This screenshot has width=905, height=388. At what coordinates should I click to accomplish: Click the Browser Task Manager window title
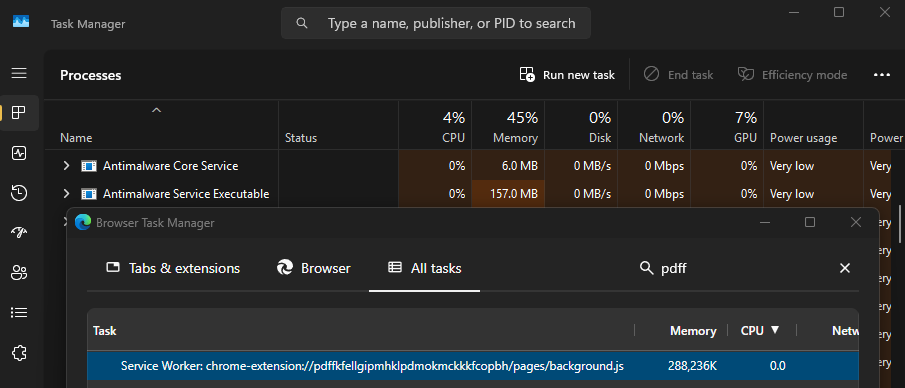[x=155, y=223]
